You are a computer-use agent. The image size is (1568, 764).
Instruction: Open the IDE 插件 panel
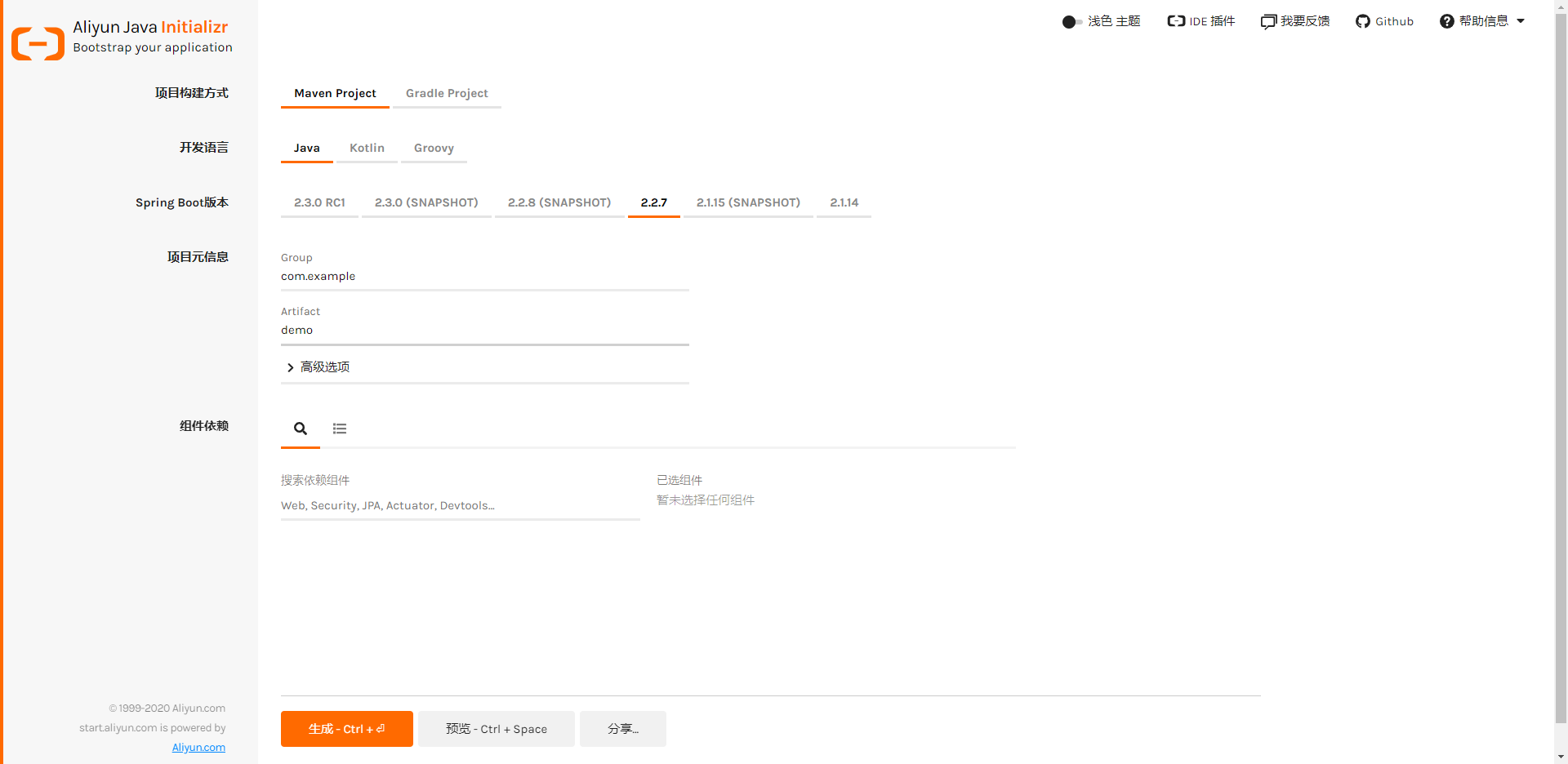1200,21
